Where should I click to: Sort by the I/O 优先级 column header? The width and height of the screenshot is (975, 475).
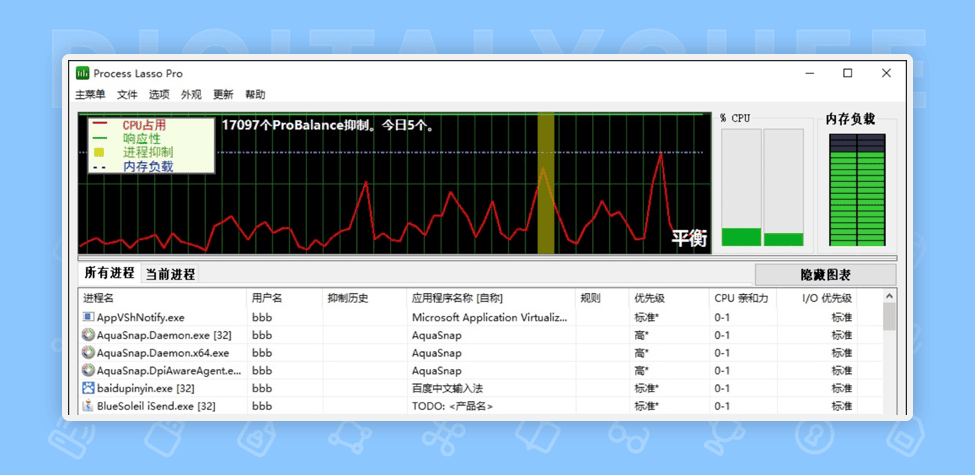(x=817, y=298)
